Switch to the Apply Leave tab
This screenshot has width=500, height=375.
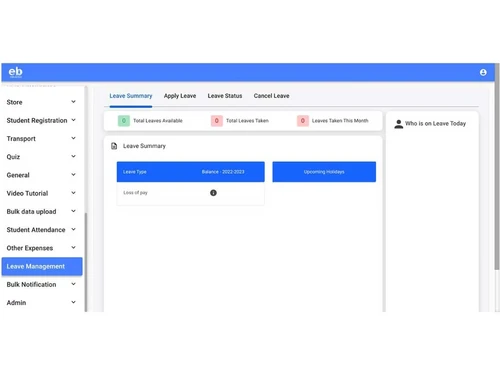tap(180, 96)
